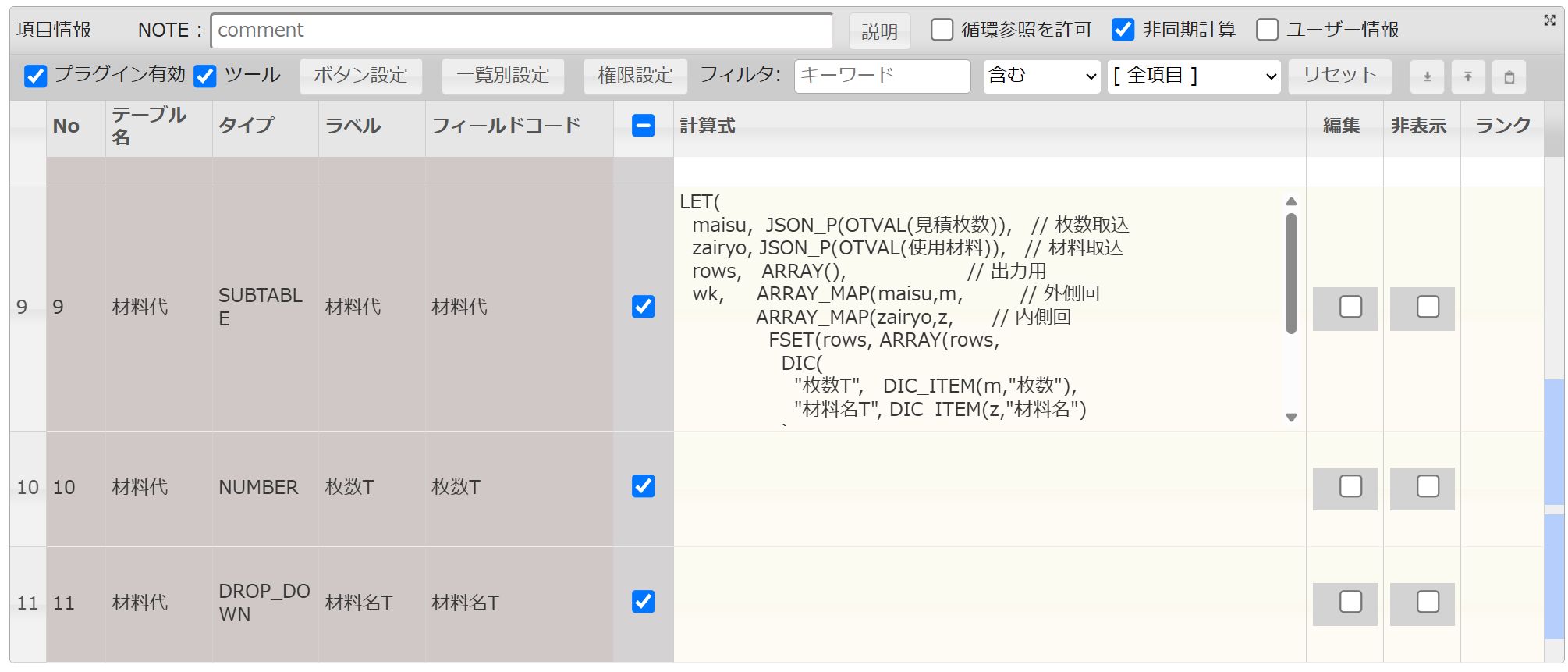This screenshot has width=1568, height=672.
Task: Click the download arrow icon button
Action: 1427,76
